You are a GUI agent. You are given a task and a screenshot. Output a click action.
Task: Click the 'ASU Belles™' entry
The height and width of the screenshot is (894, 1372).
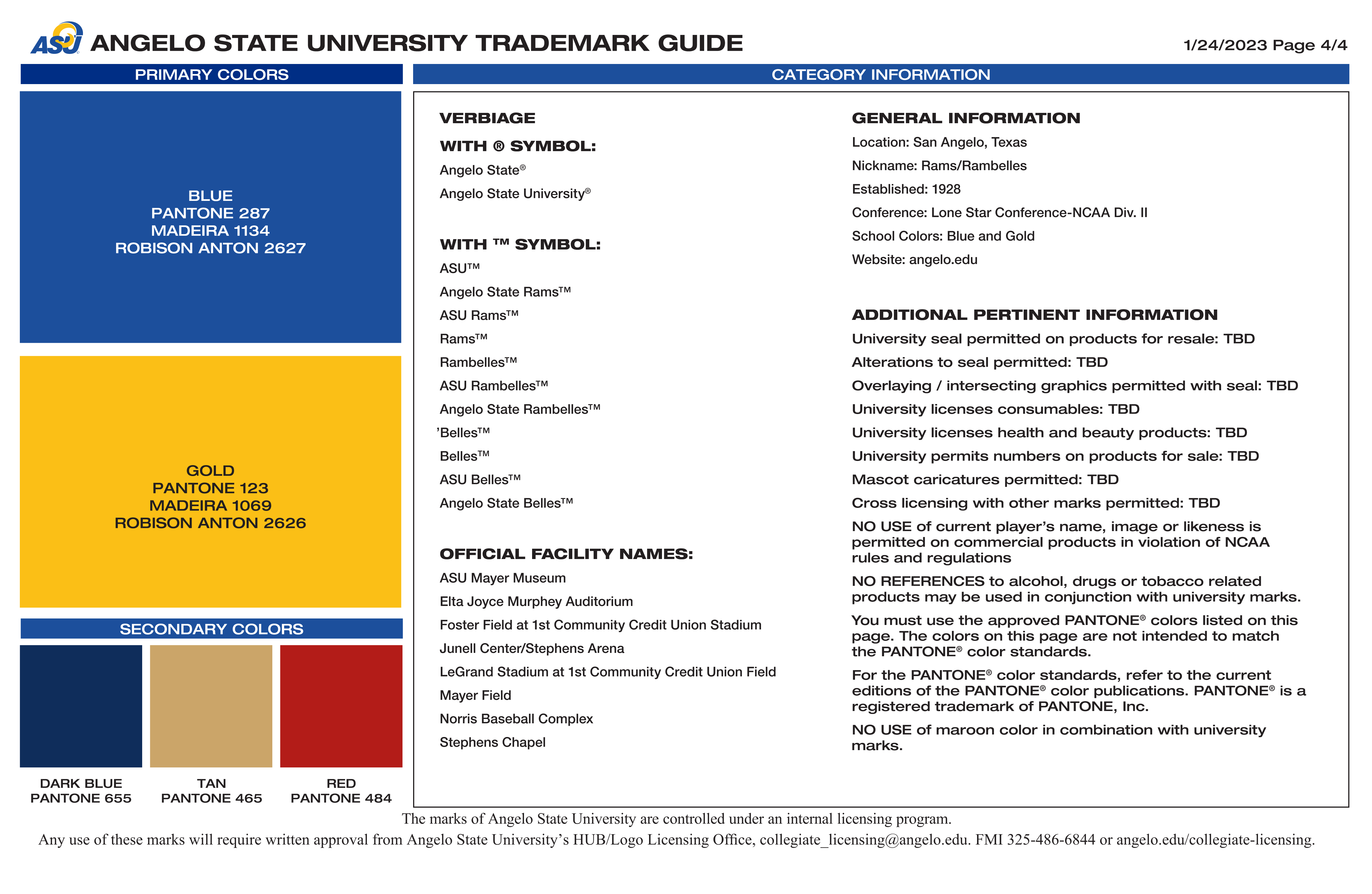(480, 479)
